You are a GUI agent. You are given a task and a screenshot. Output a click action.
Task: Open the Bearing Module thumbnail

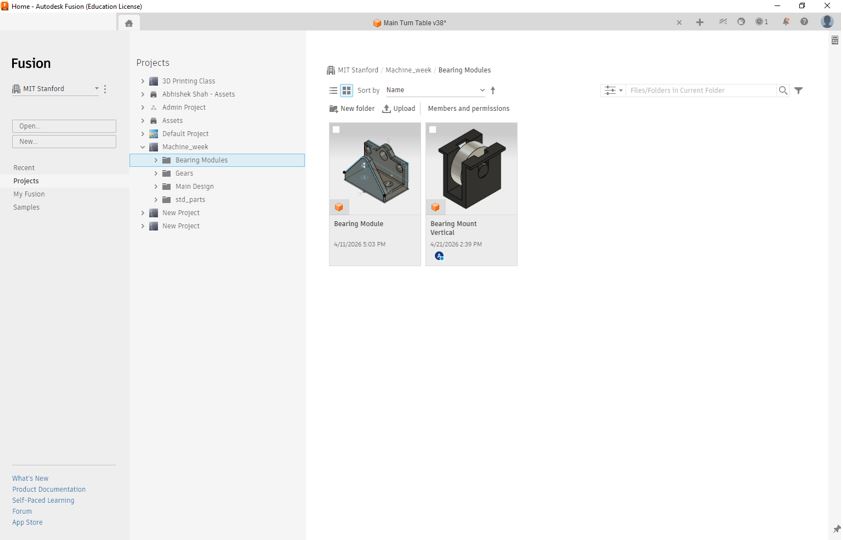[375, 169]
